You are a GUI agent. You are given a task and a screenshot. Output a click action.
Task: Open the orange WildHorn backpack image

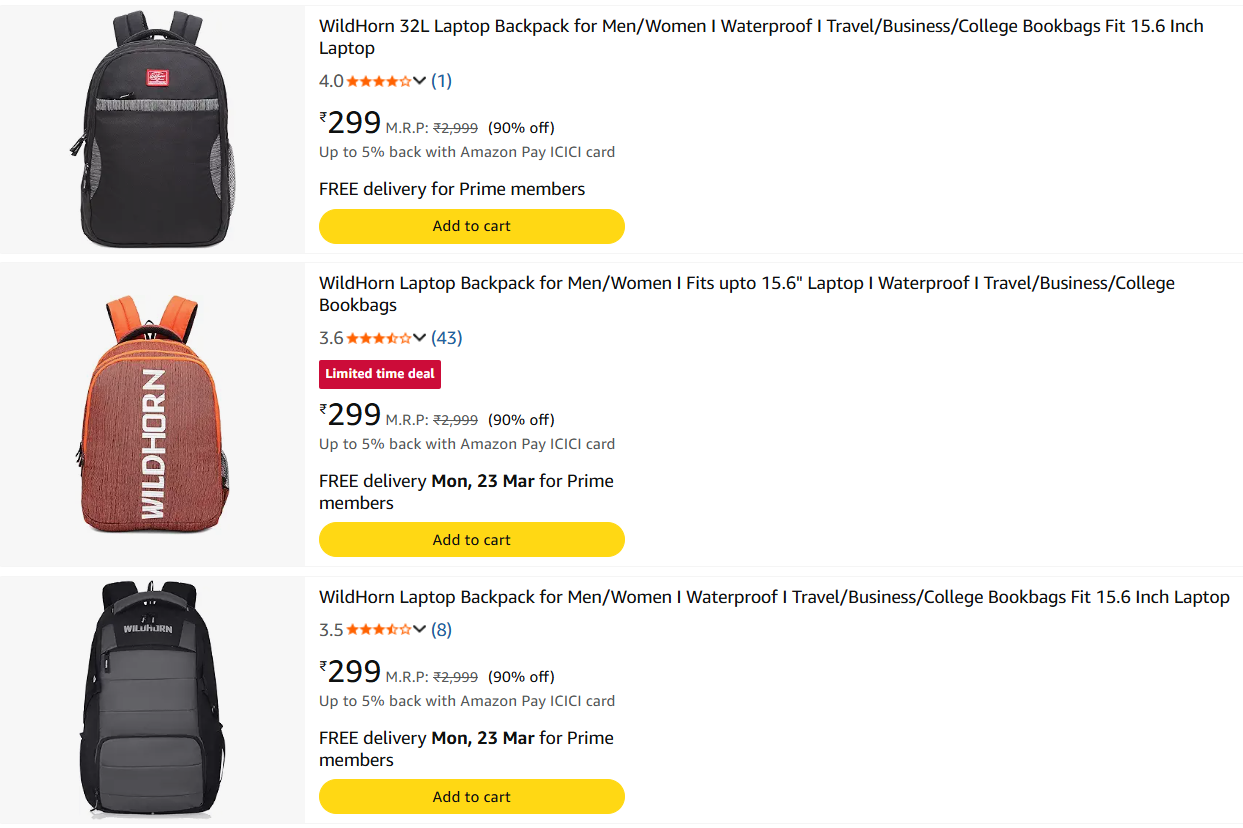click(152, 414)
